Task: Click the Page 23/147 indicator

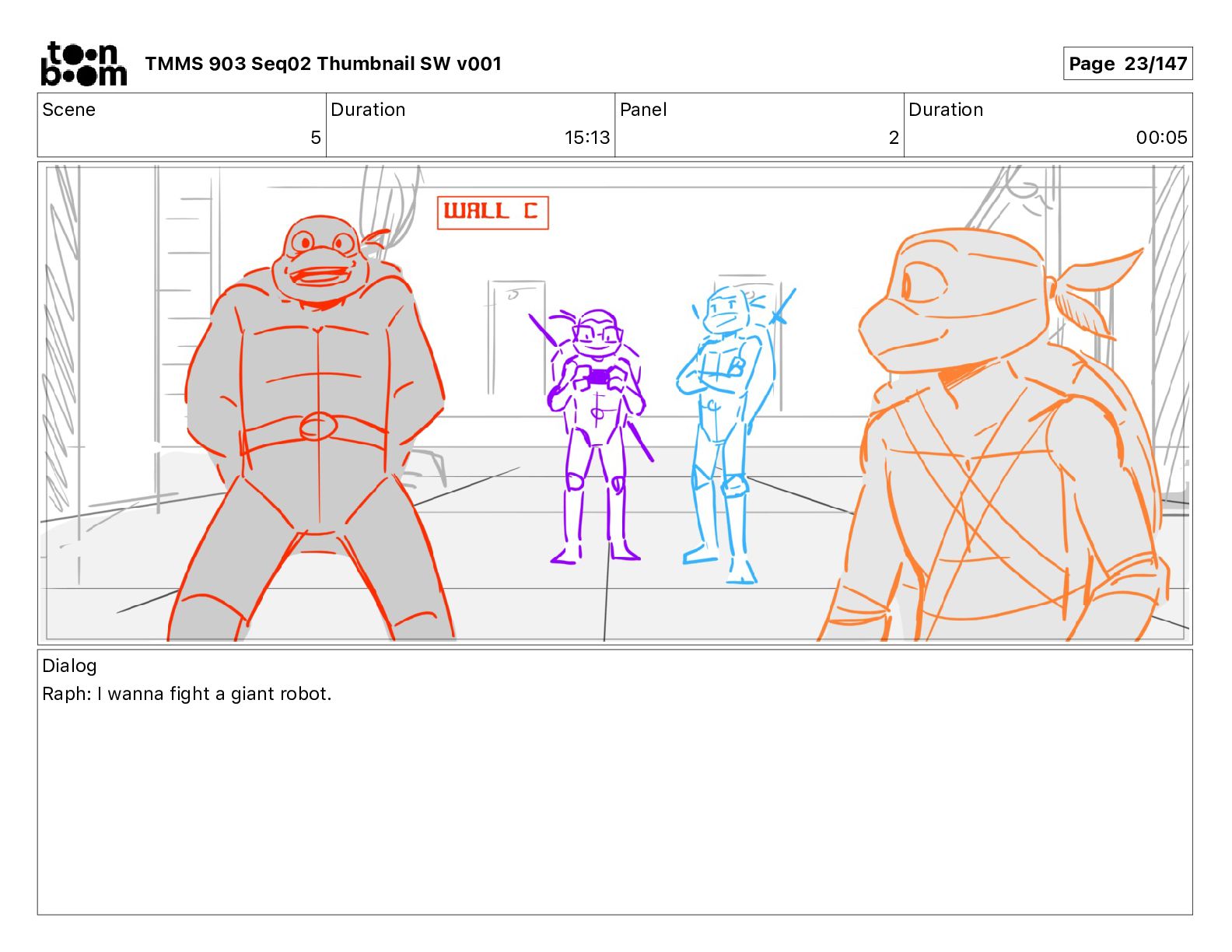Action: pyautogui.click(x=1128, y=64)
